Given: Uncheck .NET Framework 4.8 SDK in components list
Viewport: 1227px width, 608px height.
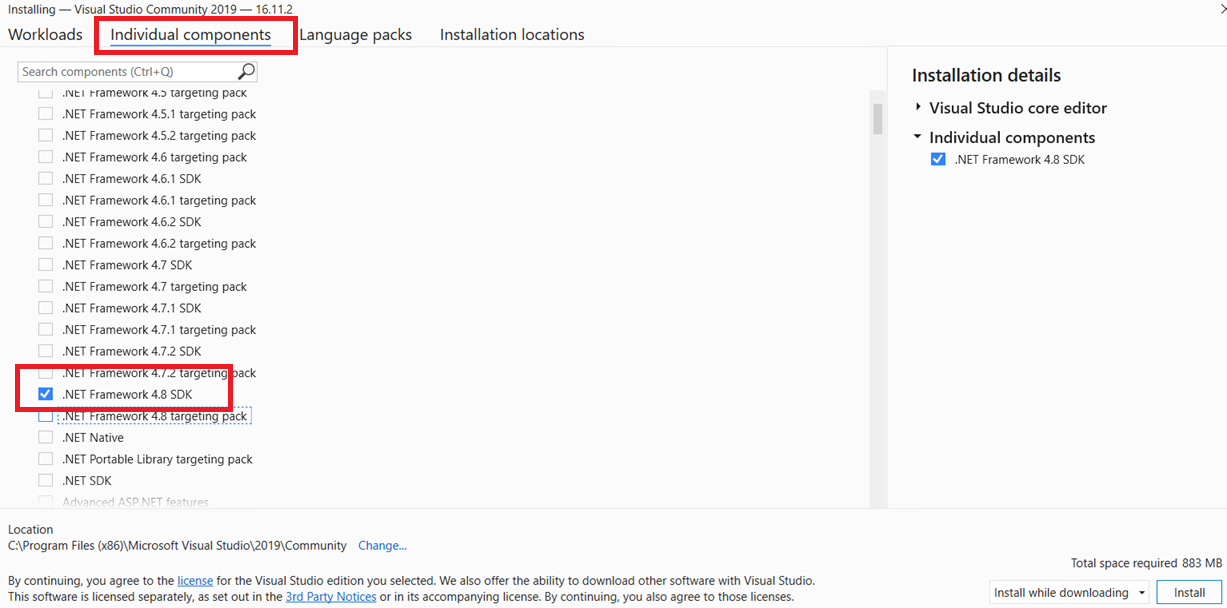Looking at the screenshot, I should pos(45,394).
